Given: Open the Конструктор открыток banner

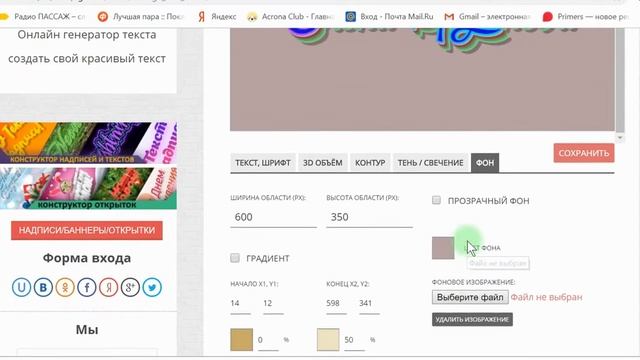Looking at the screenshot, I should [x=88, y=188].
